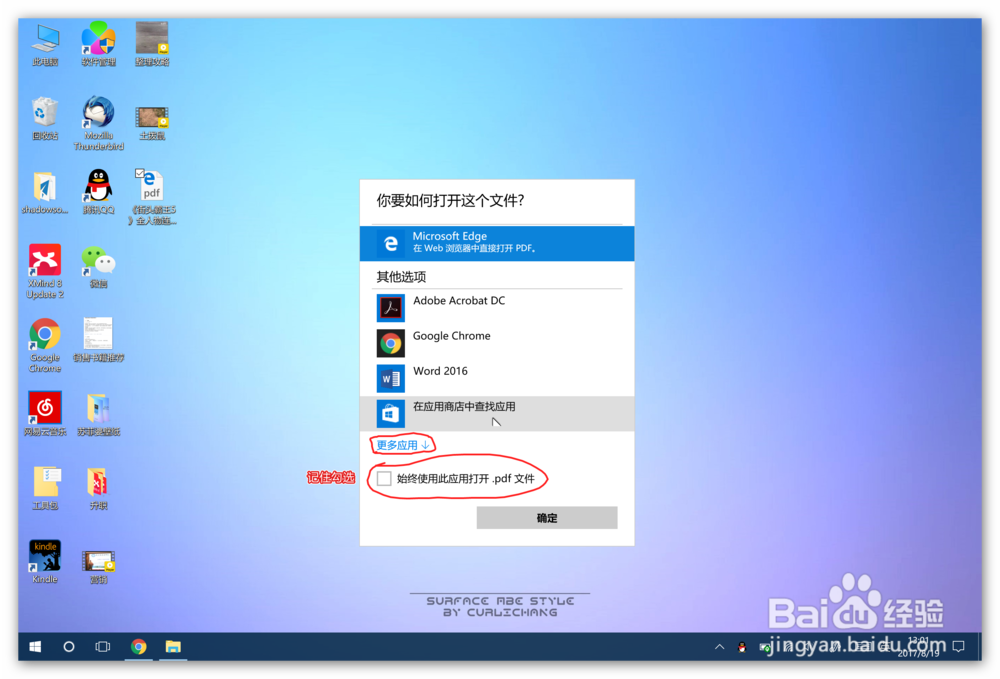Open the Windows Start menu
Viewport: 1000px width, 679px height.
(x=35, y=646)
